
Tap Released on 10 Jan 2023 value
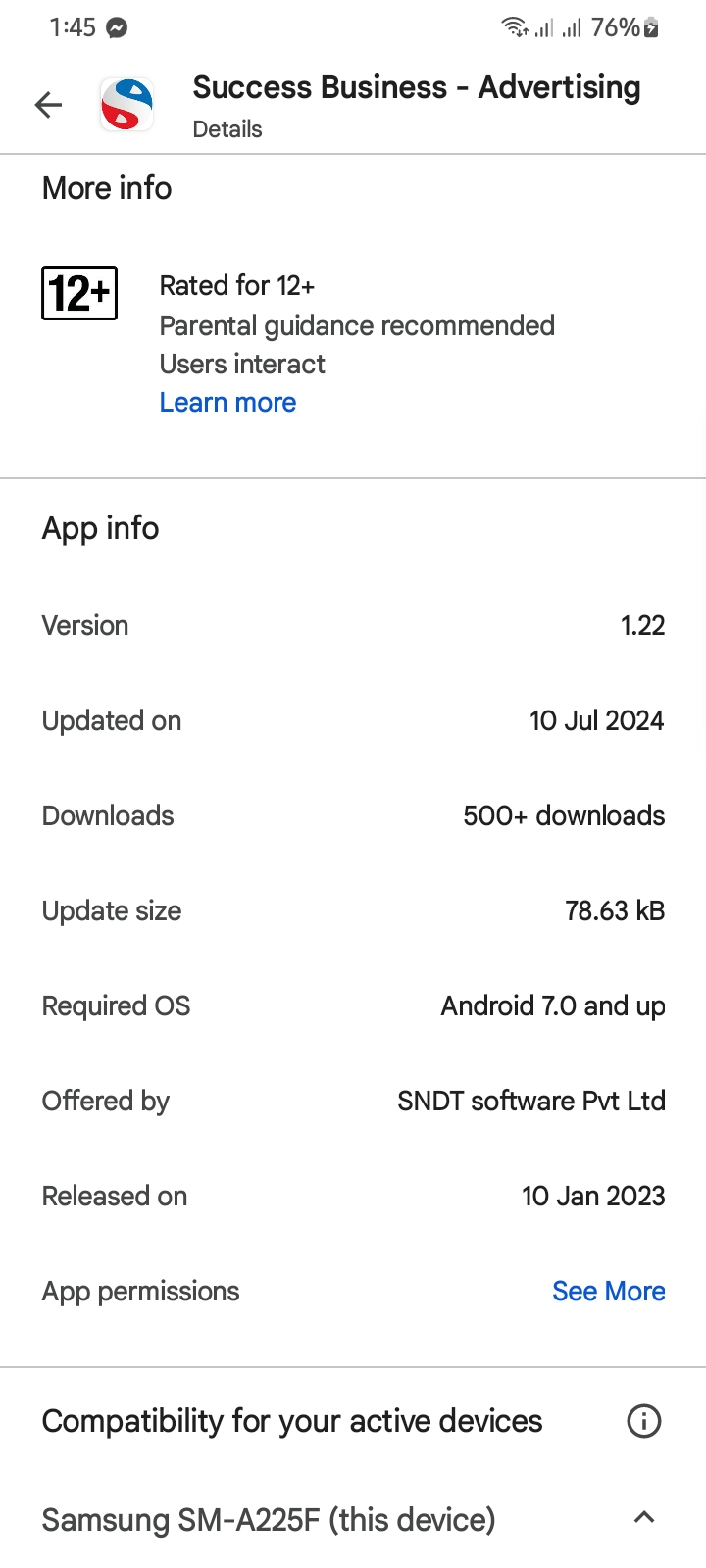point(593,1197)
